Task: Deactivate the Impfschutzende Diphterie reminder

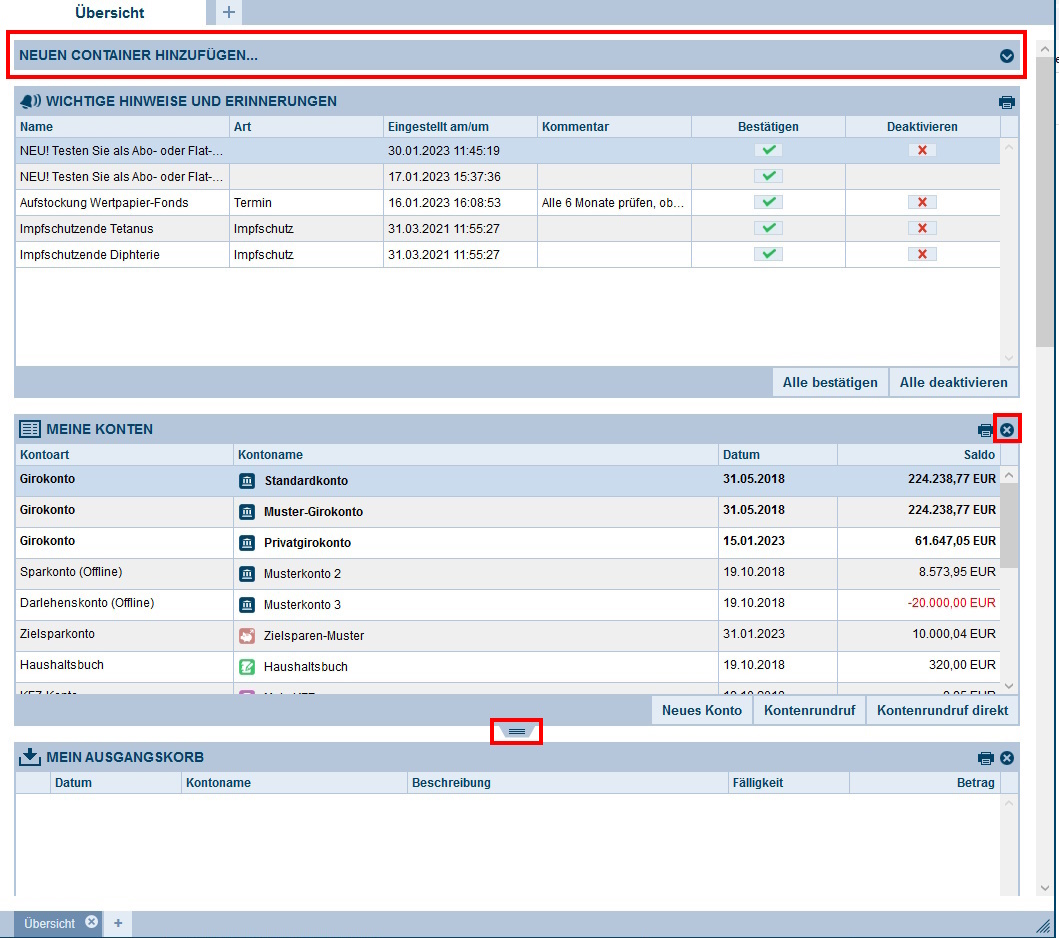Action: coord(922,254)
